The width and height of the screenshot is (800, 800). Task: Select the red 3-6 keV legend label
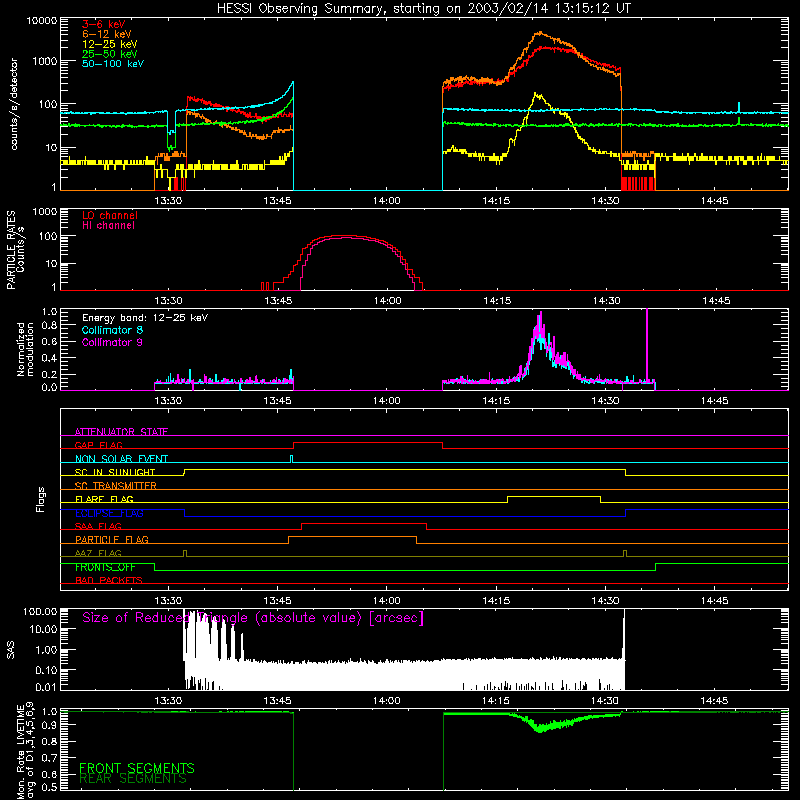[103, 24]
